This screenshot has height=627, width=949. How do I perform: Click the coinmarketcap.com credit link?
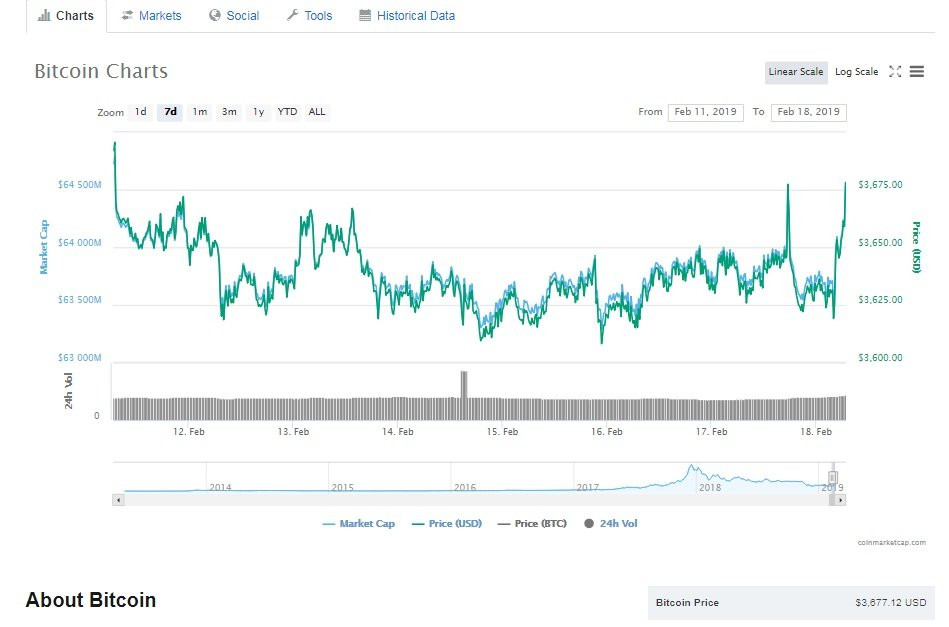click(x=891, y=543)
